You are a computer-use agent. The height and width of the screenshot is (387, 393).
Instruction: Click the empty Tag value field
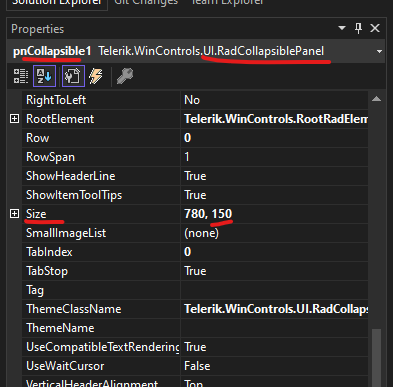click(x=274, y=290)
